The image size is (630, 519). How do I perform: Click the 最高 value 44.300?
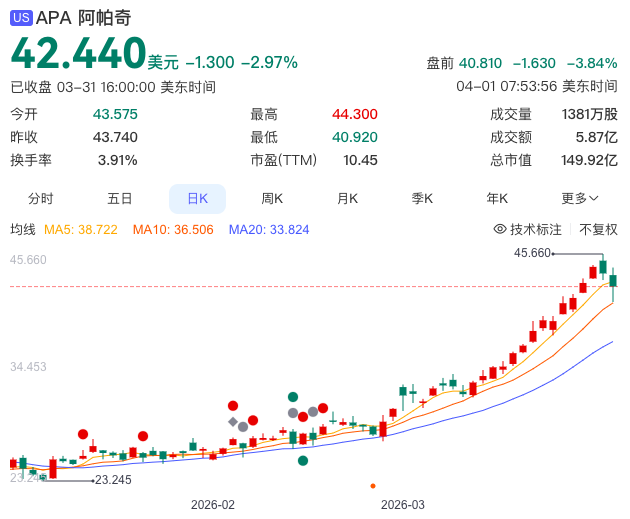point(355,114)
